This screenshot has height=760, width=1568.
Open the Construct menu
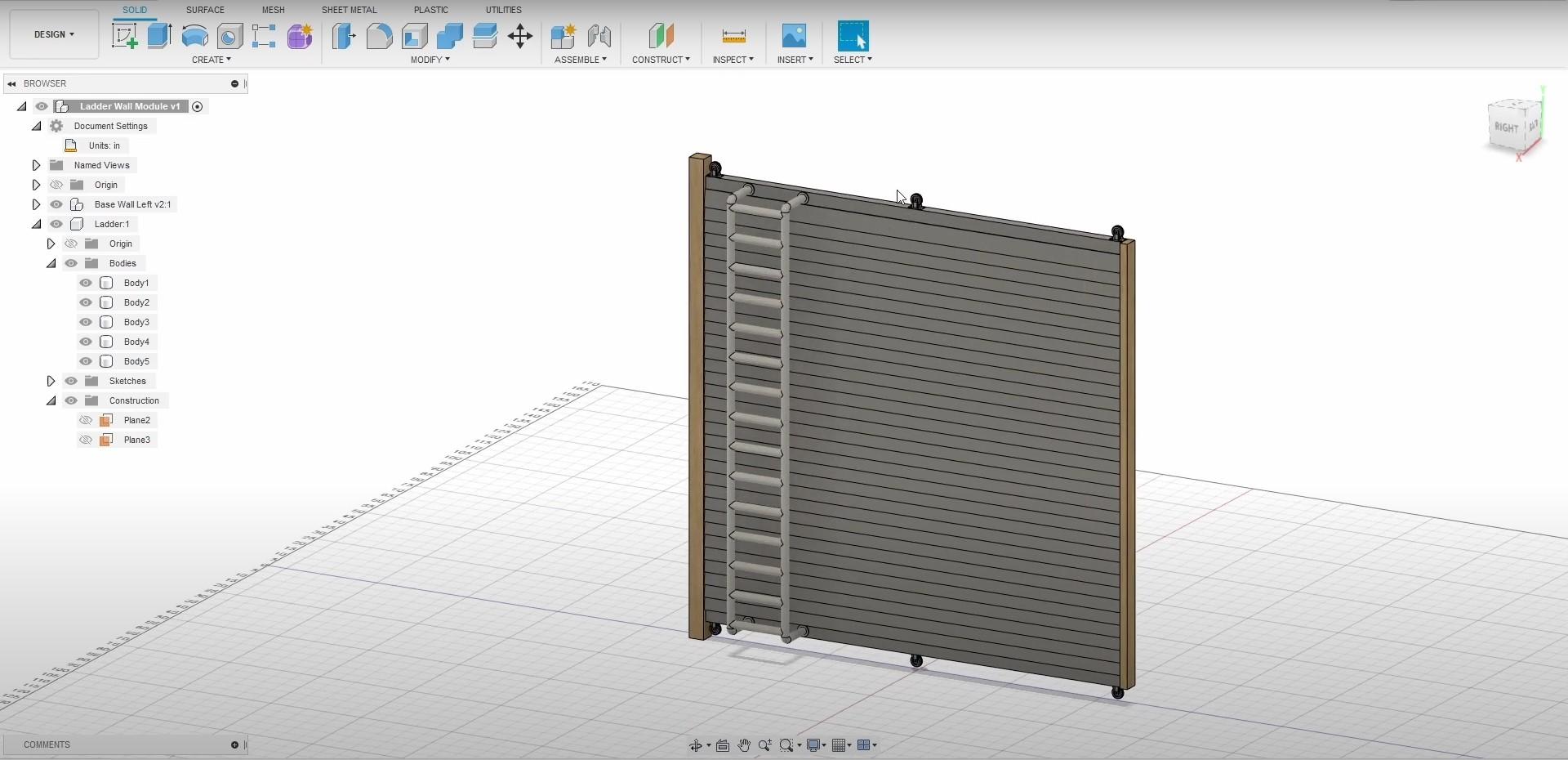click(661, 60)
